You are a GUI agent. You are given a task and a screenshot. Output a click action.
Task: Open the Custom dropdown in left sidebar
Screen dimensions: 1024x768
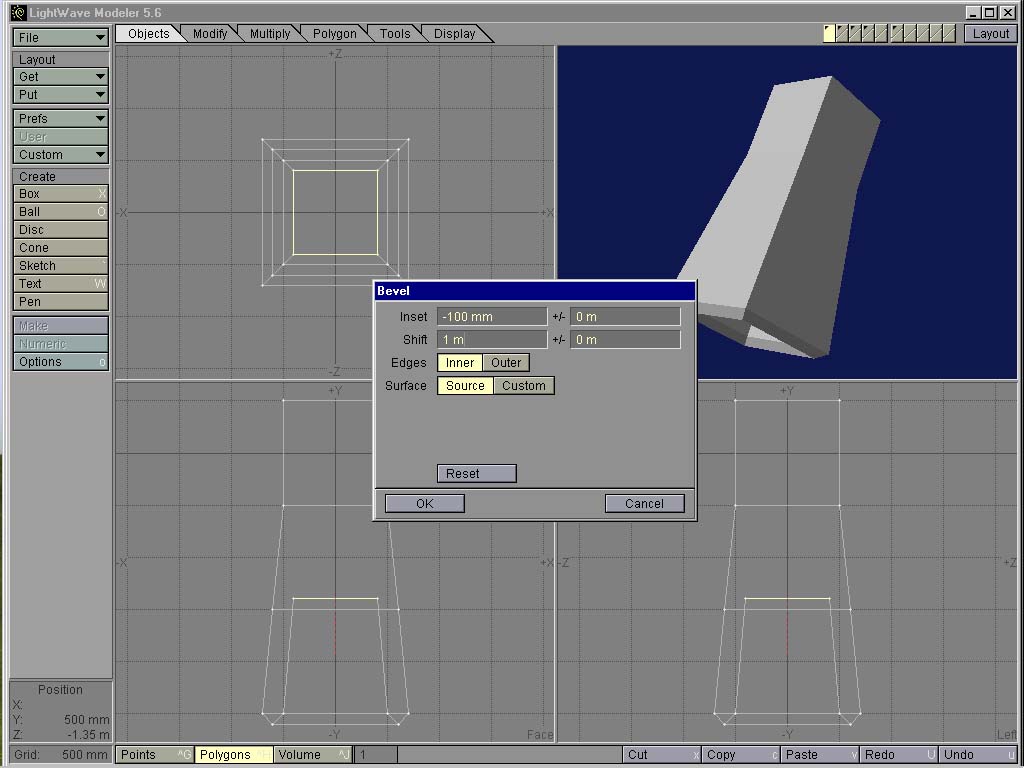coord(60,155)
